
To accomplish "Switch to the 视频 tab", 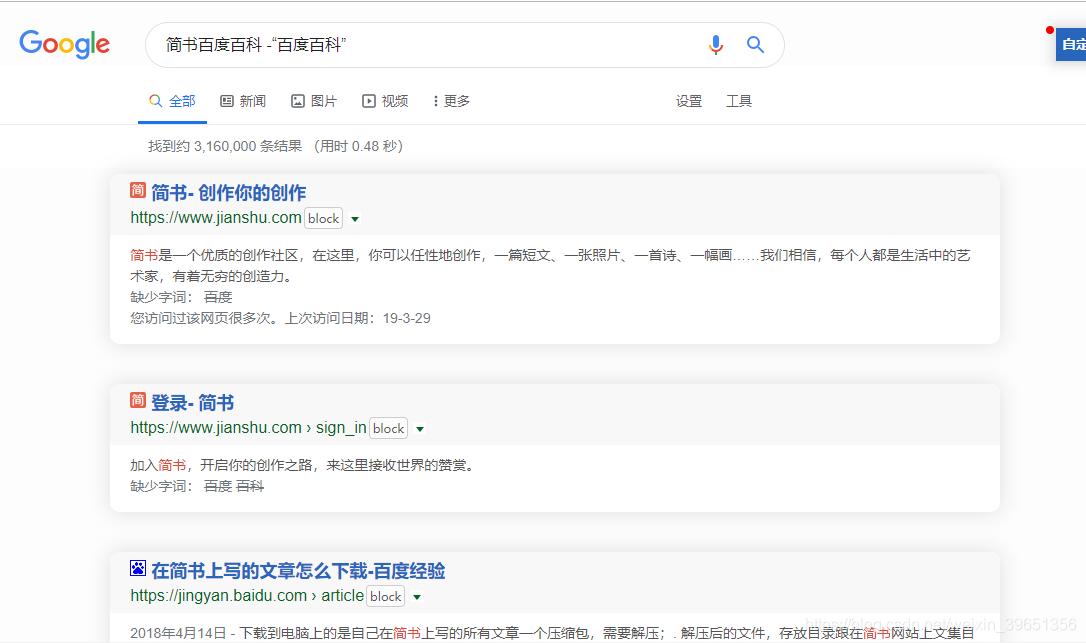I will tap(385, 101).
